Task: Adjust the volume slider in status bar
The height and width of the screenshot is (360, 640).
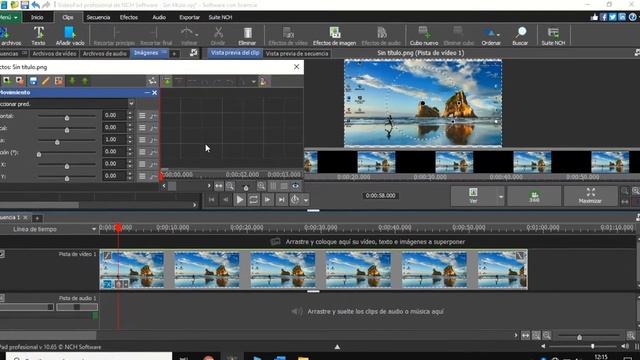Action: click(592, 346)
